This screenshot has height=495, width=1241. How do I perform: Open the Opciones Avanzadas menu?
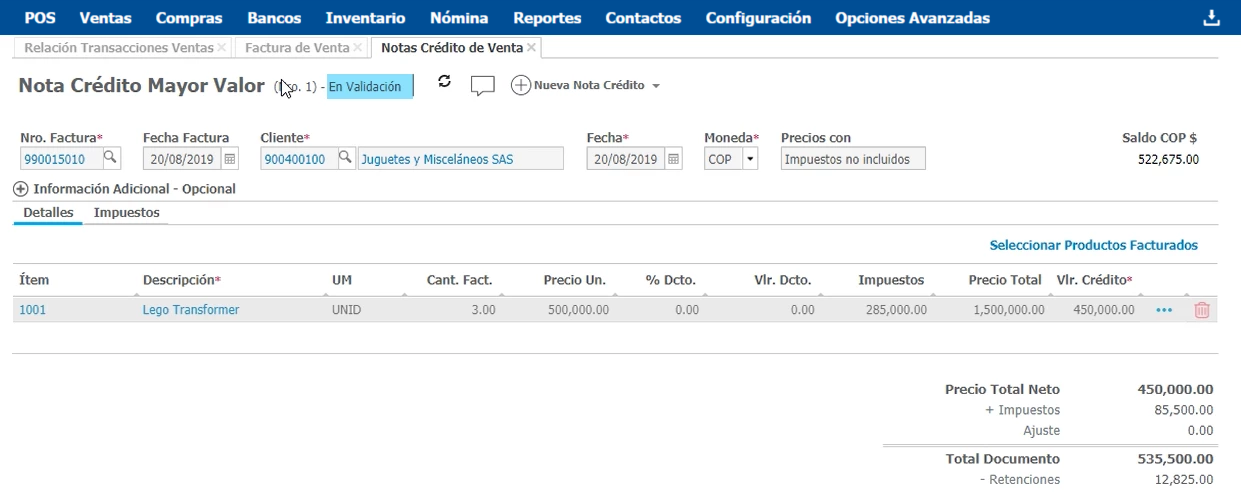click(x=912, y=18)
